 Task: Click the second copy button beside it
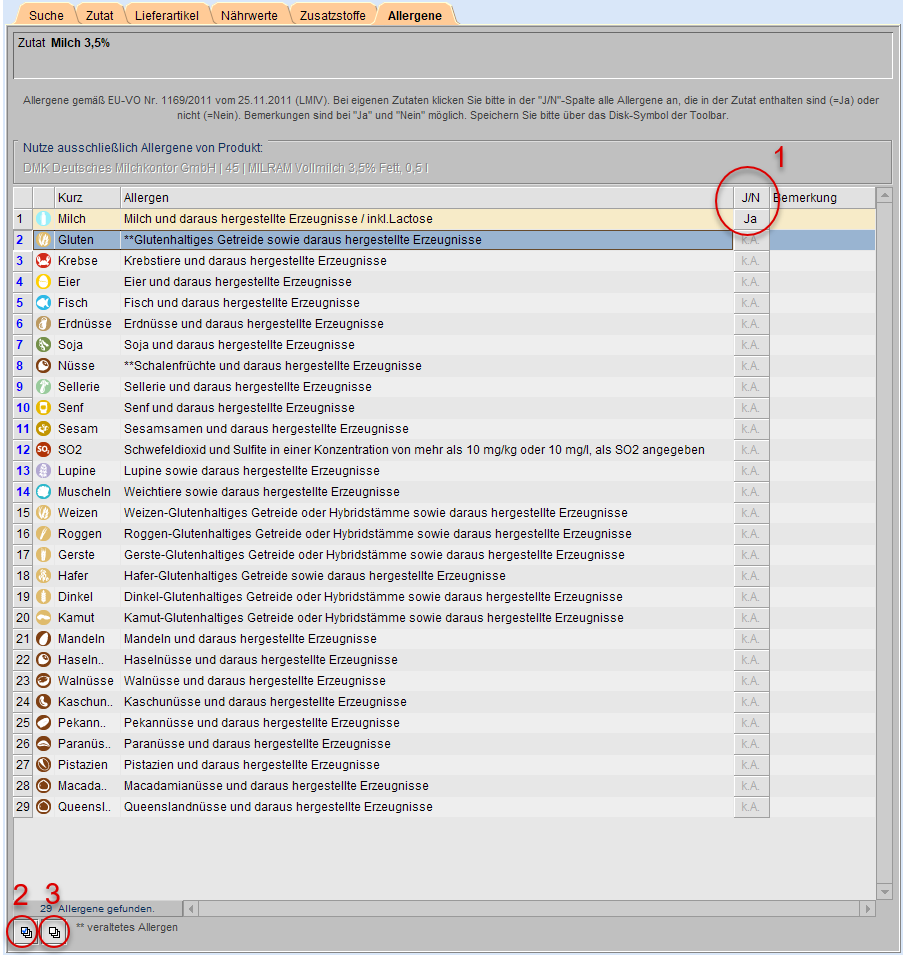tap(54, 932)
